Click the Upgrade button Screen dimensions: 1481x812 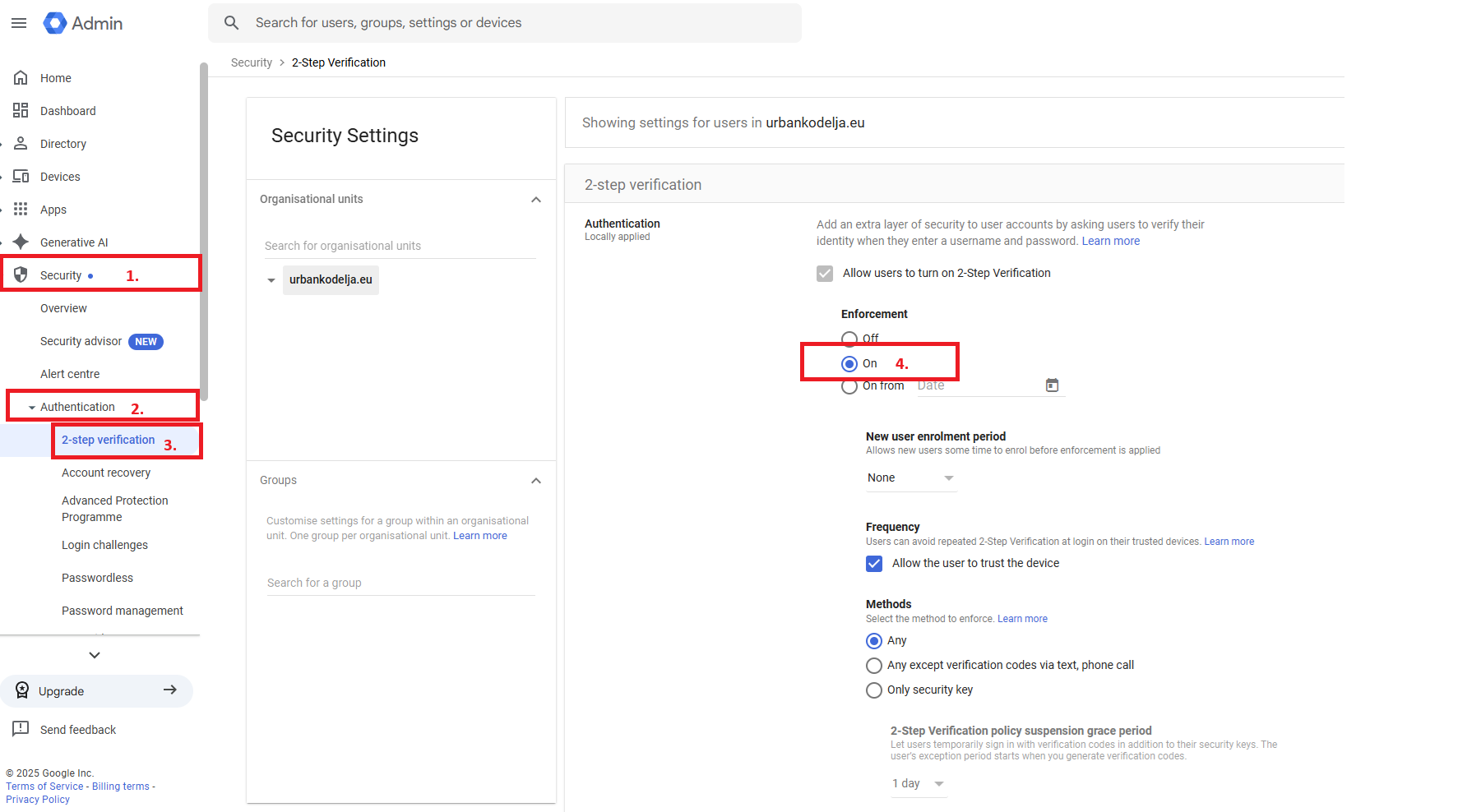[96, 691]
